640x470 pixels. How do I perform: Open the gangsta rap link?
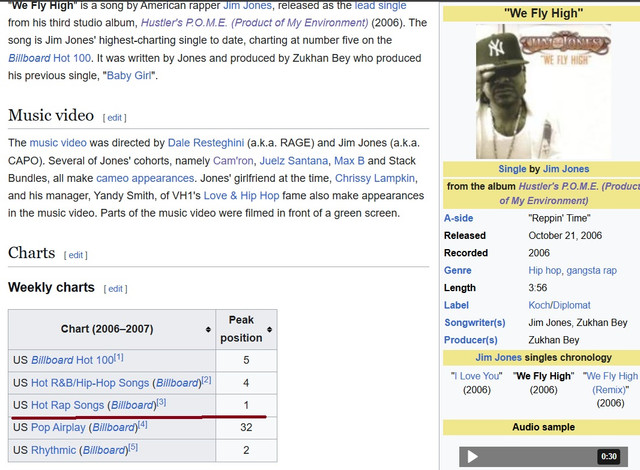coord(591,270)
